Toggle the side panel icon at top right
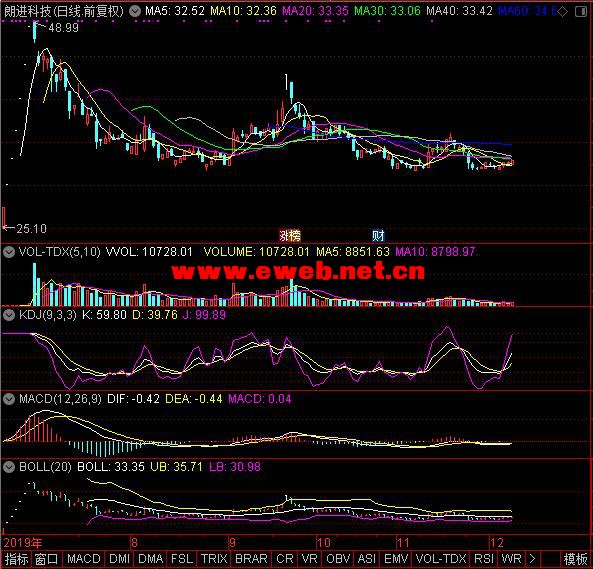 tap(581, 12)
